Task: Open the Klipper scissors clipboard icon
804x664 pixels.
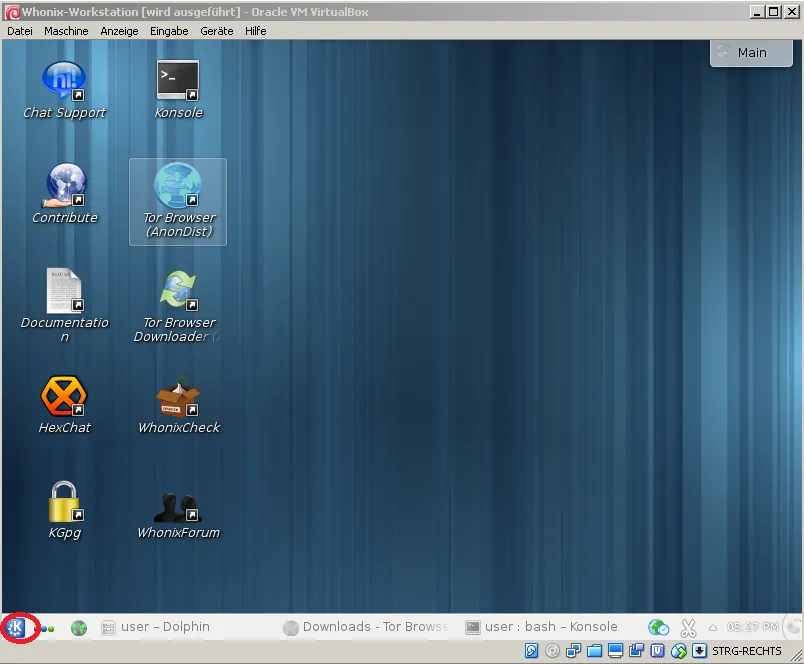Action: (688, 627)
